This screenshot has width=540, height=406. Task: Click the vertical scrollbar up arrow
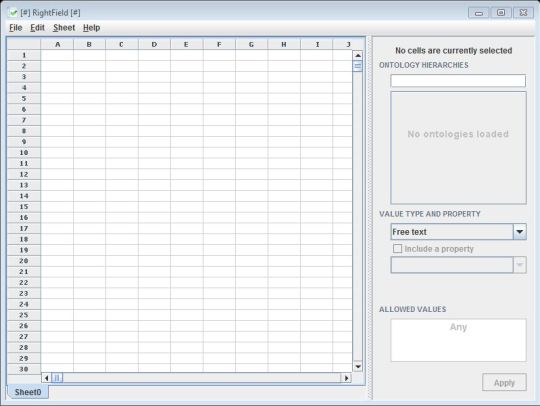coord(358,55)
